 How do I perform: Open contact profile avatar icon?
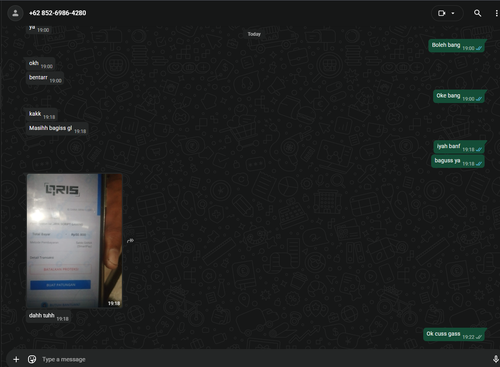15,13
